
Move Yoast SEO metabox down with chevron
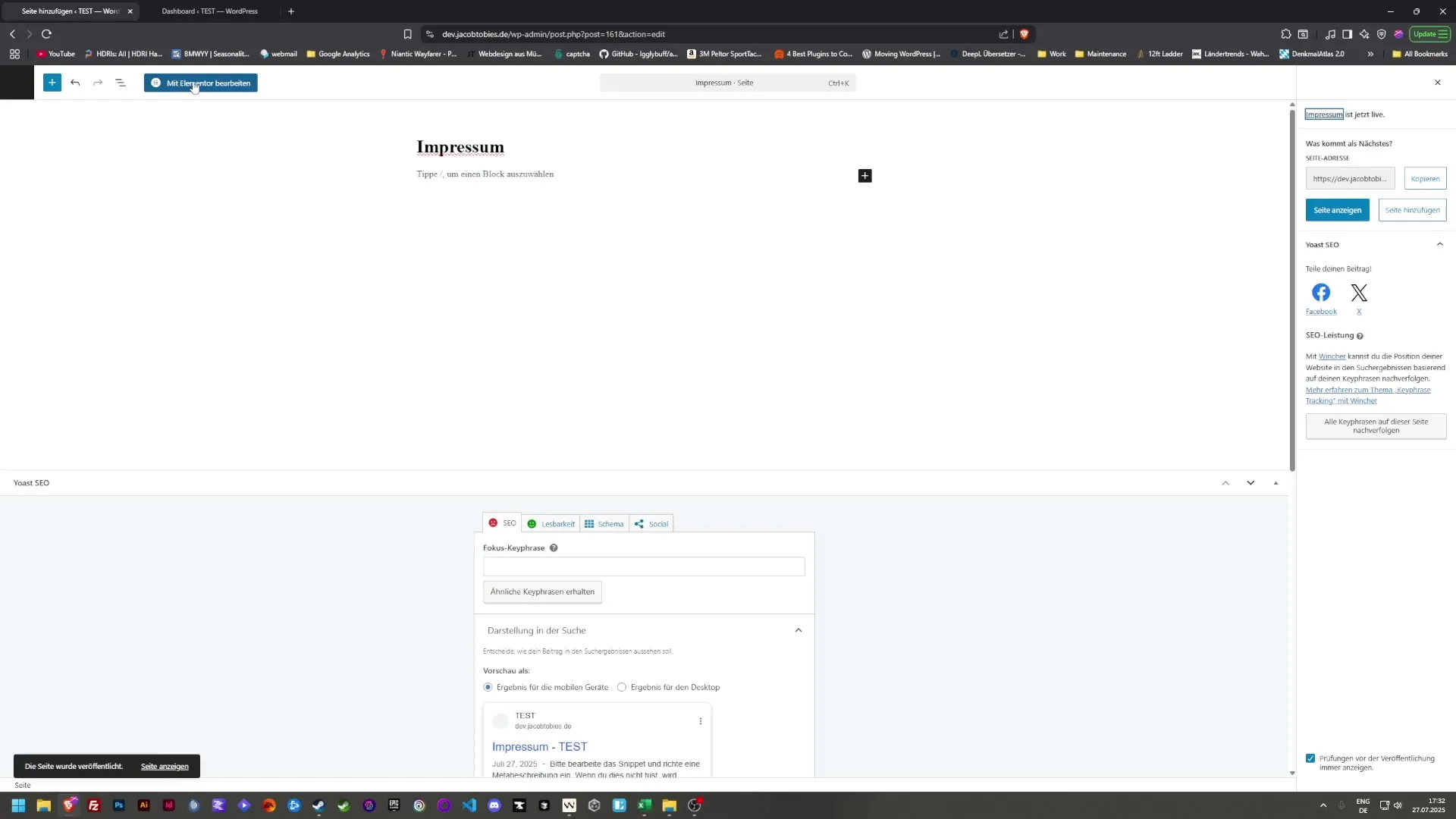1250,483
